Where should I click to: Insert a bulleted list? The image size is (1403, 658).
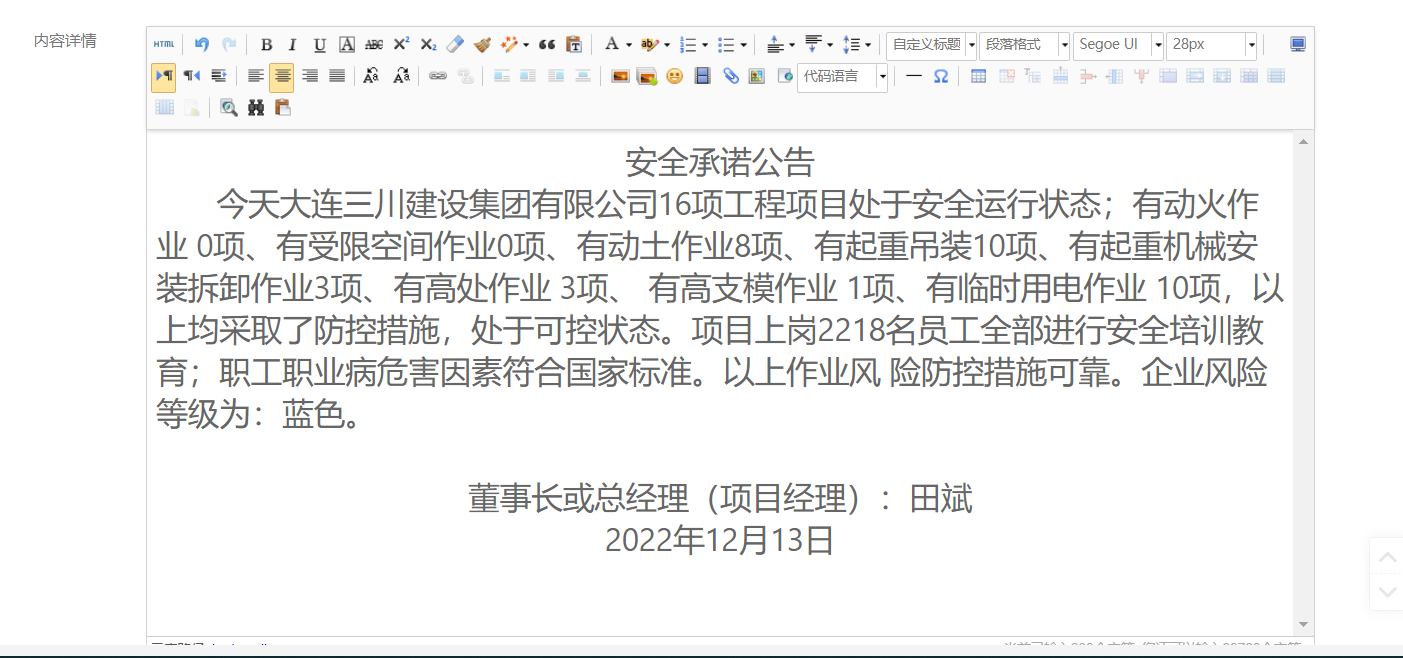(x=726, y=44)
